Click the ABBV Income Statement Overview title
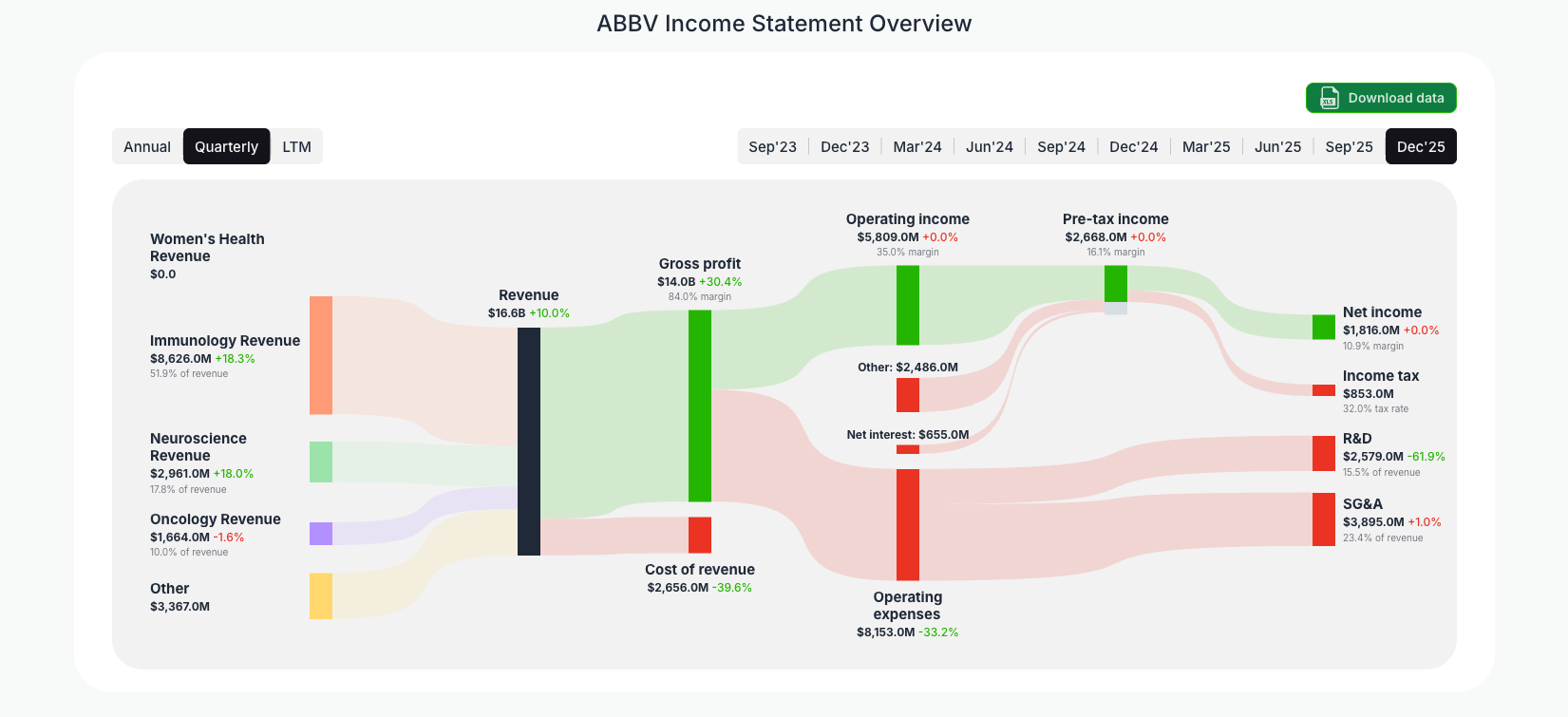The image size is (1568, 717). [x=784, y=23]
